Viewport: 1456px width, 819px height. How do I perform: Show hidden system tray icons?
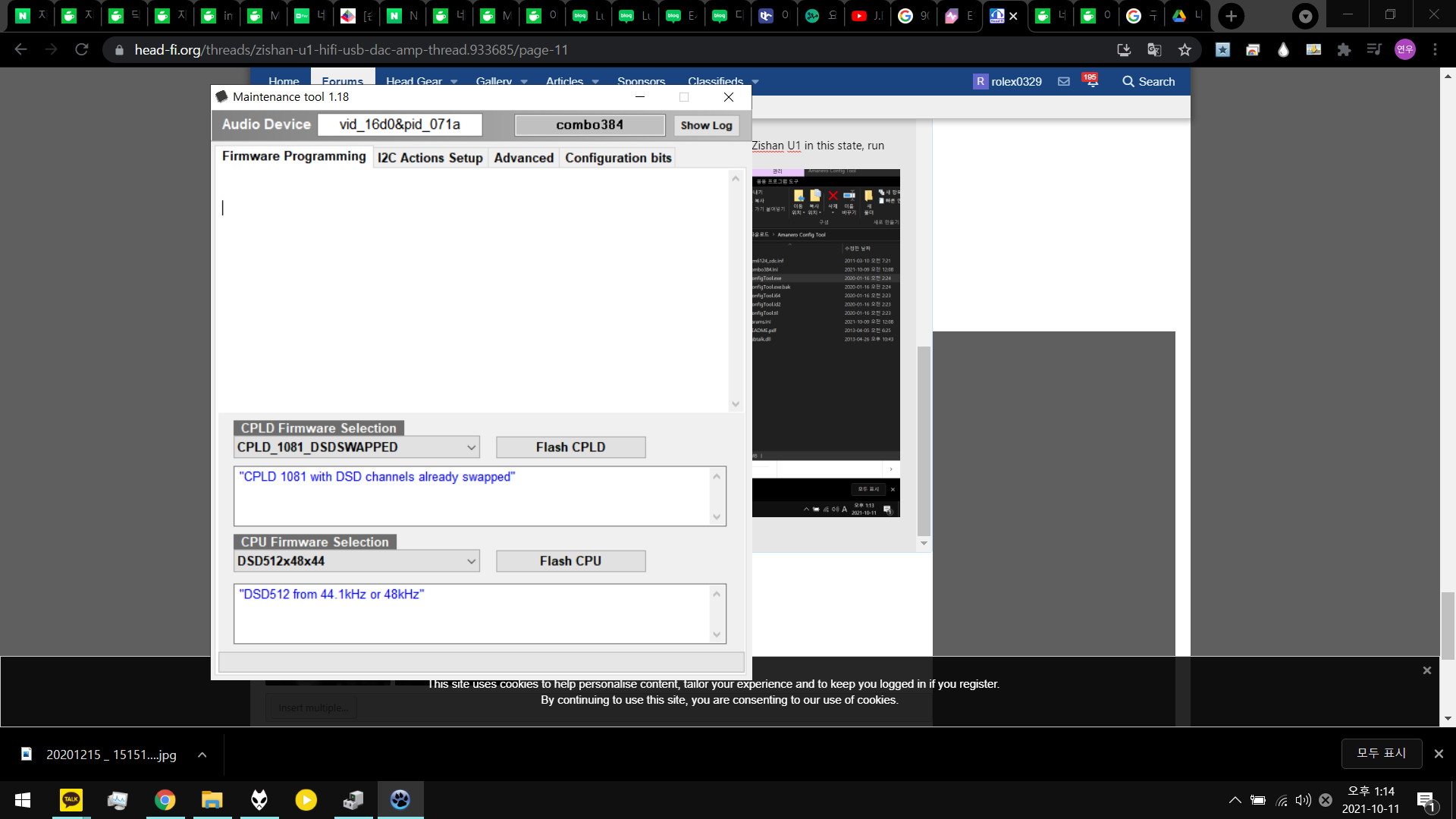[x=1235, y=800]
